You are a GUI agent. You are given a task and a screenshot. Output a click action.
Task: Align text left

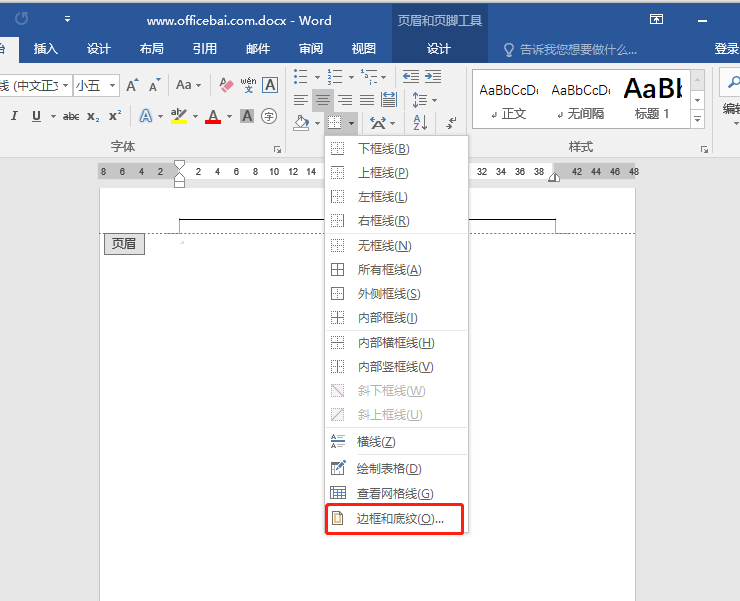tap(301, 100)
